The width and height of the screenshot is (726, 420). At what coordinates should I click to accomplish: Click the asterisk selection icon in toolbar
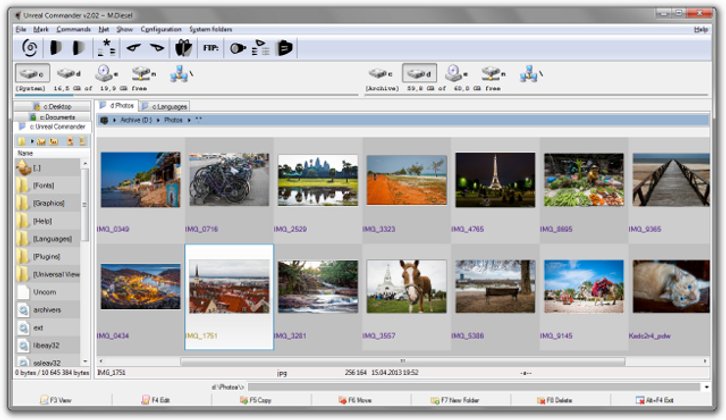coord(107,47)
